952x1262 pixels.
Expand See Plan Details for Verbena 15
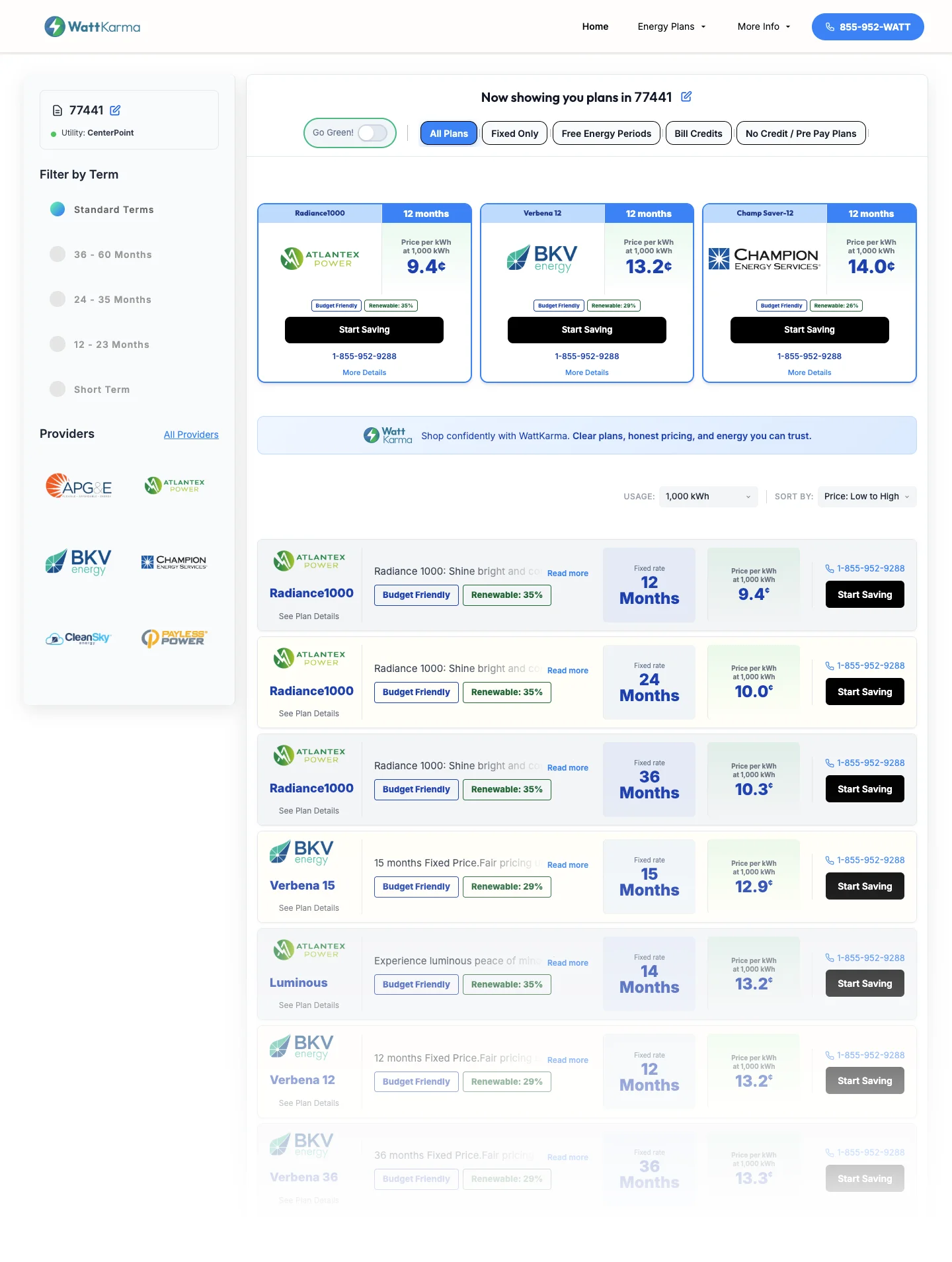pos(309,908)
